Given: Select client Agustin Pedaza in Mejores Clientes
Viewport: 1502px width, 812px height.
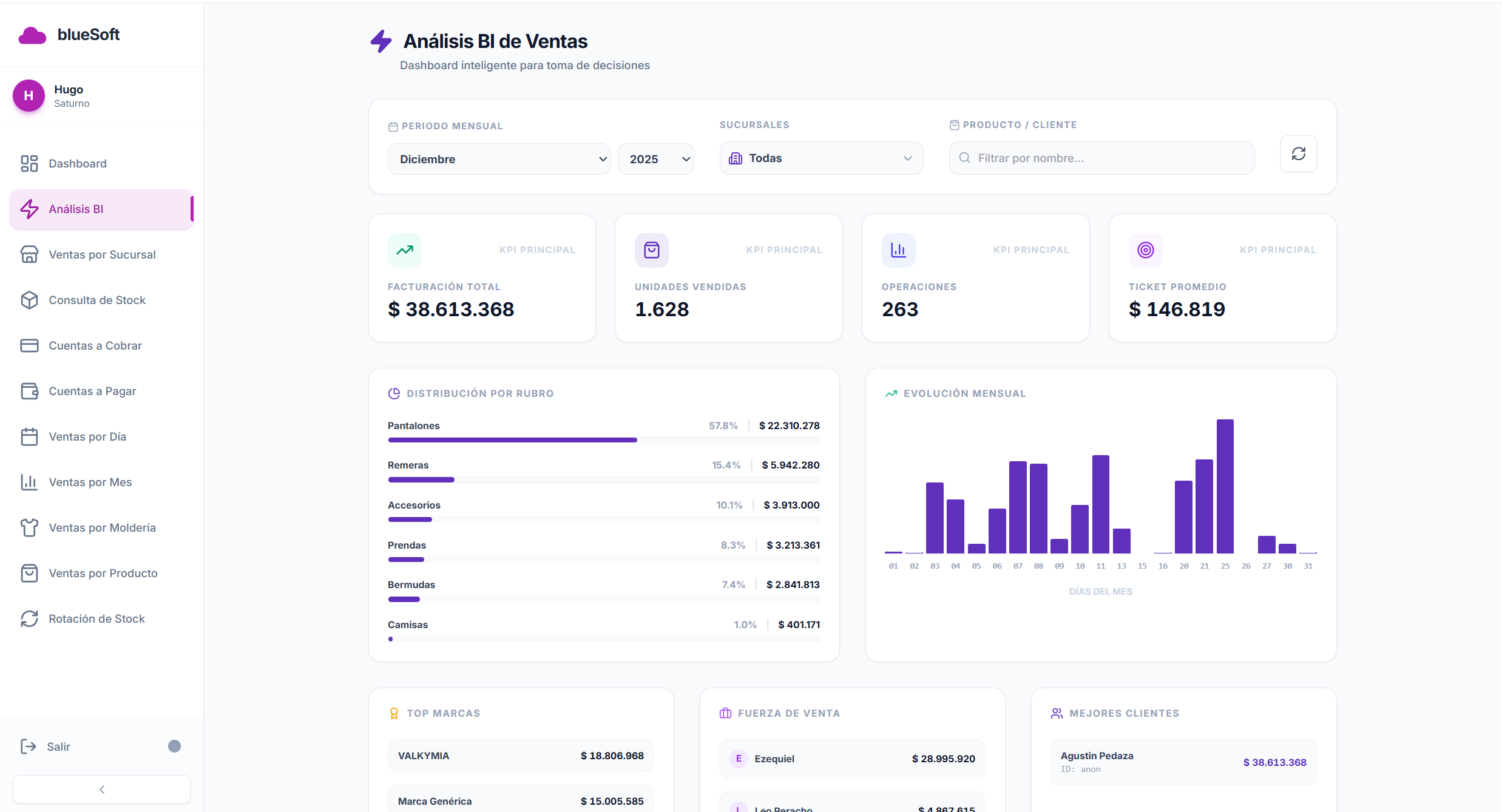Looking at the screenshot, I should (1182, 762).
